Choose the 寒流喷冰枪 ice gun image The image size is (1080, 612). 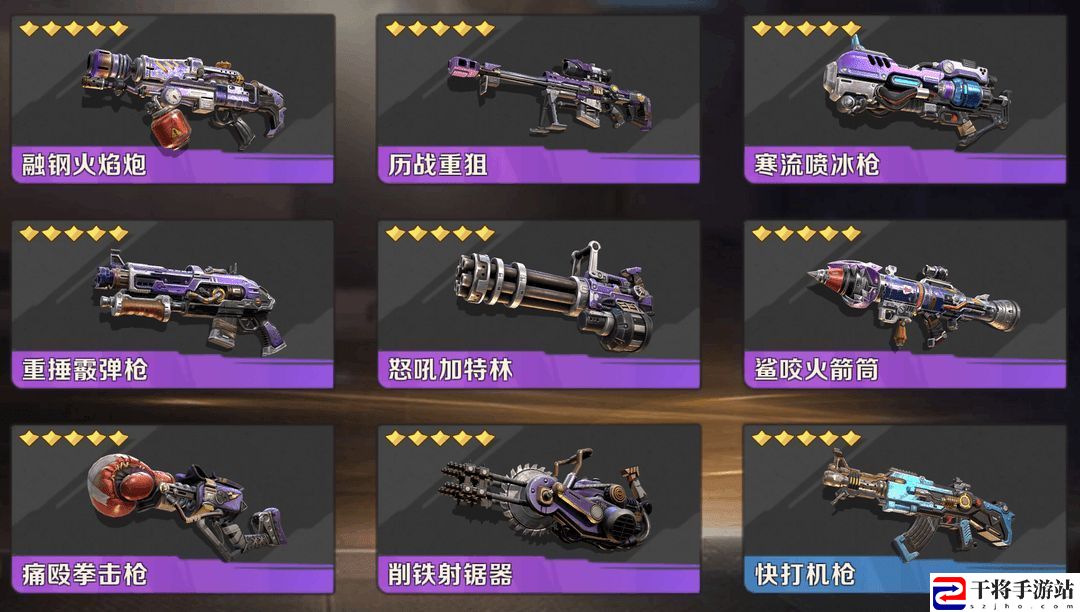pyautogui.click(x=916, y=91)
